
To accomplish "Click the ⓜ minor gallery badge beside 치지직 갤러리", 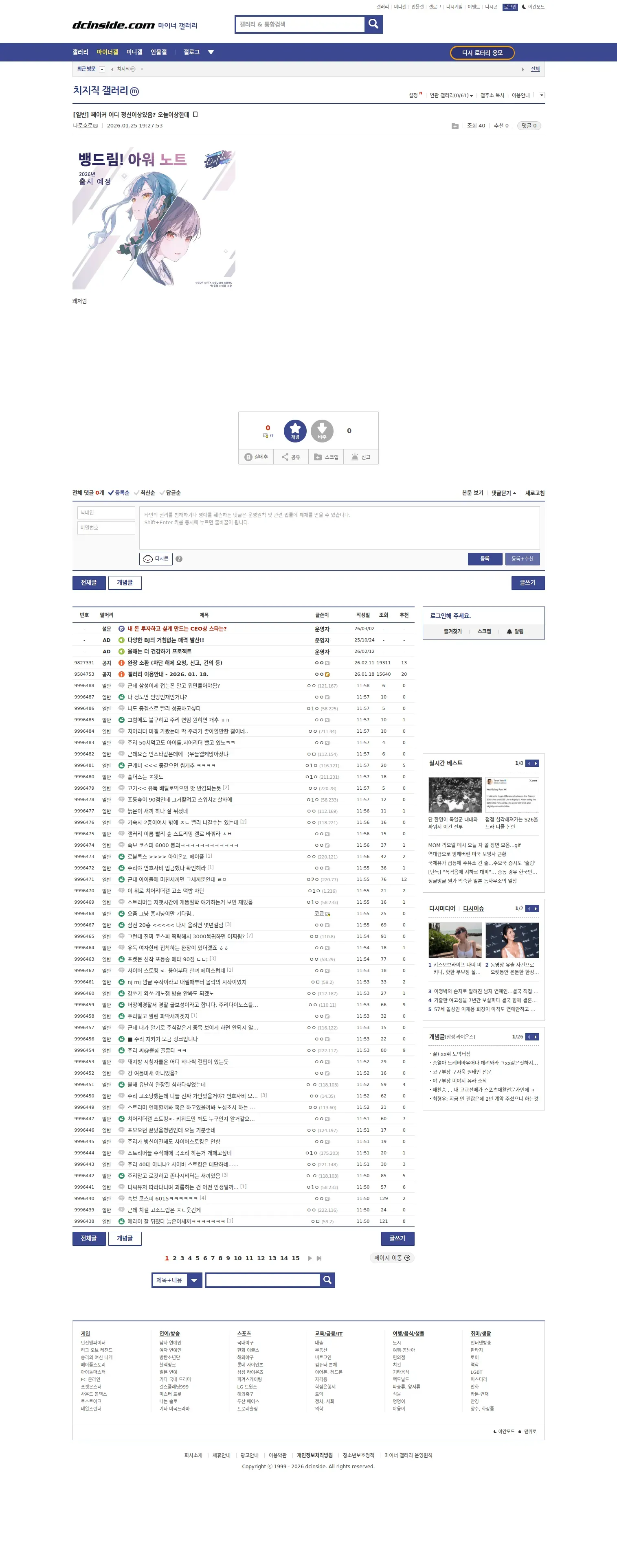I will [x=135, y=91].
